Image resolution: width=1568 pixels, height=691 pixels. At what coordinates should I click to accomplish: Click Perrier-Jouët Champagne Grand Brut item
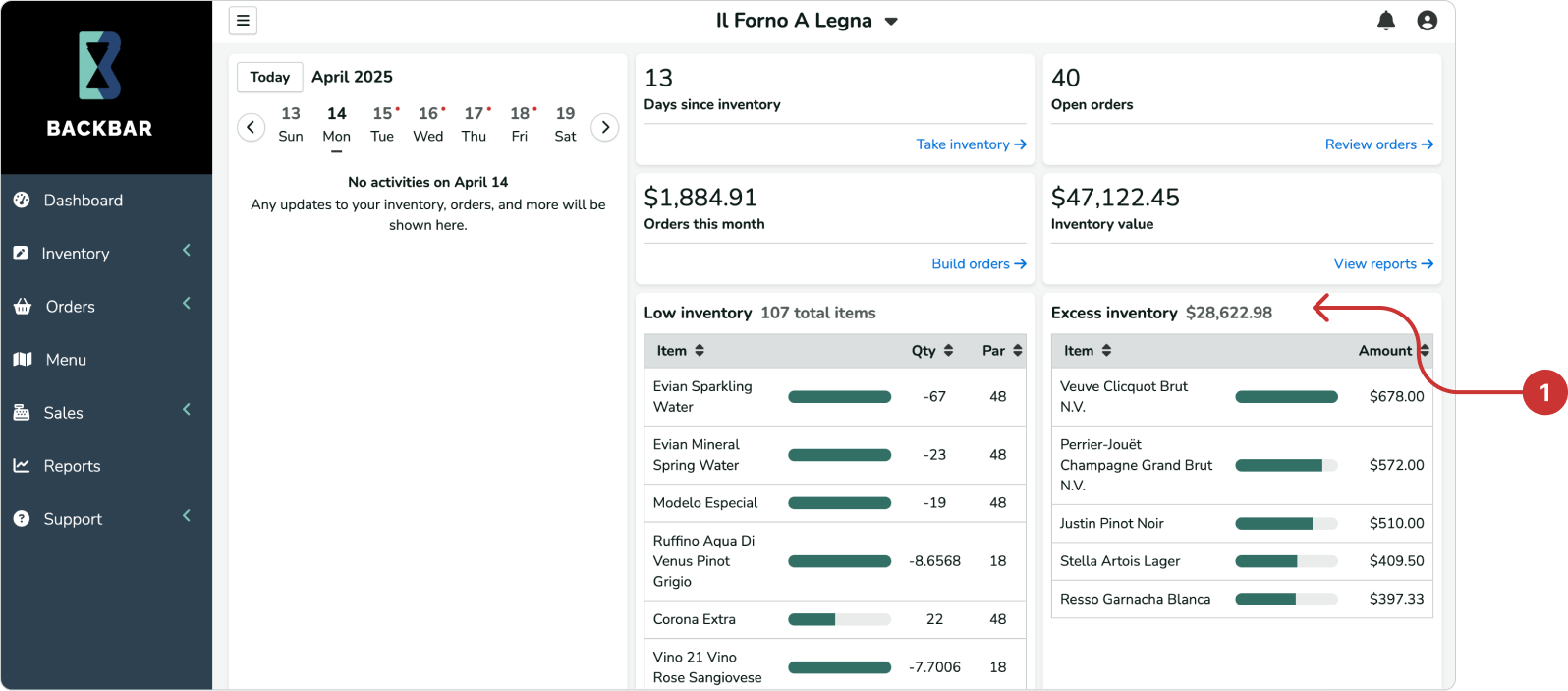pos(1136,465)
